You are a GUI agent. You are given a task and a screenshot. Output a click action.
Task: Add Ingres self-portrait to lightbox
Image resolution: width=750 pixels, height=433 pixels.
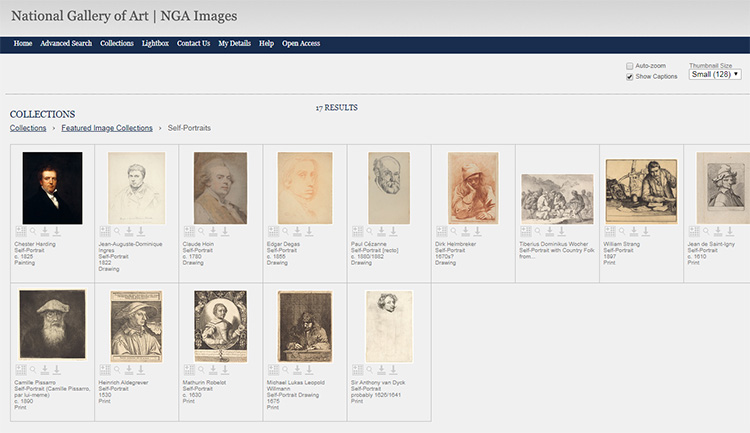[105, 232]
